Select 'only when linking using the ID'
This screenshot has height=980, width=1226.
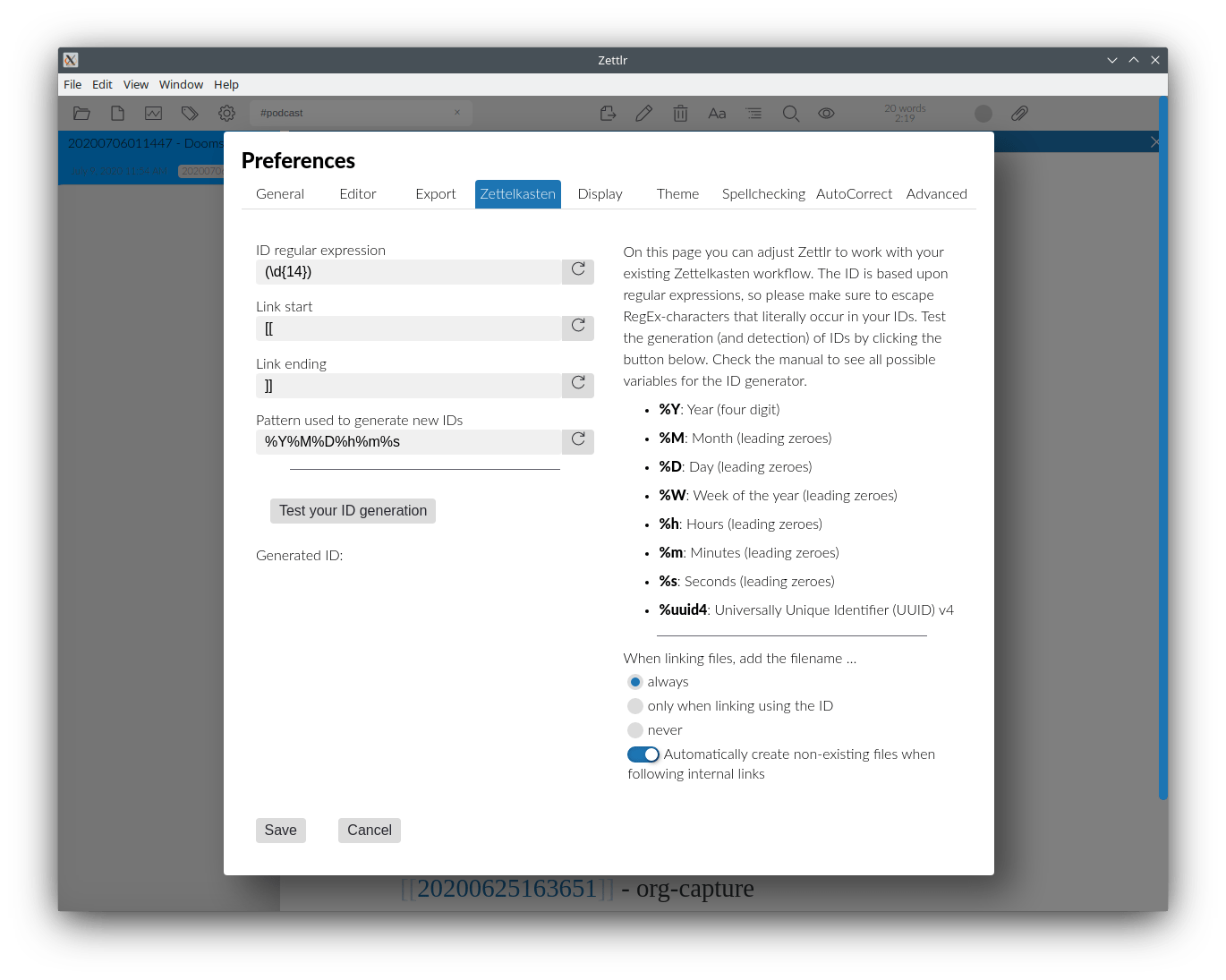pyautogui.click(x=635, y=706)
